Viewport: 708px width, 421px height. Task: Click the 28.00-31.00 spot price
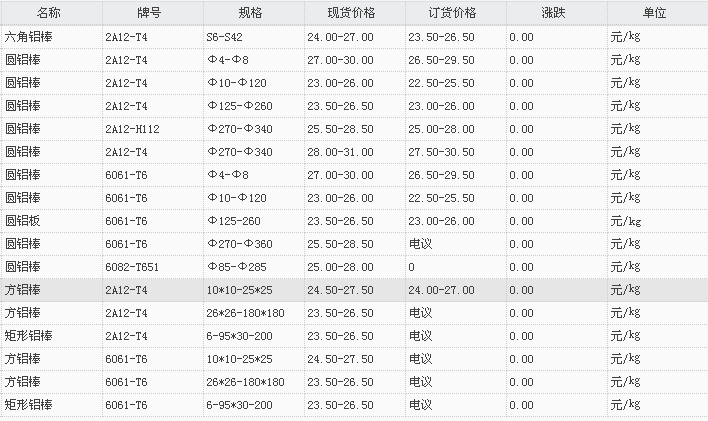(341, 152)
